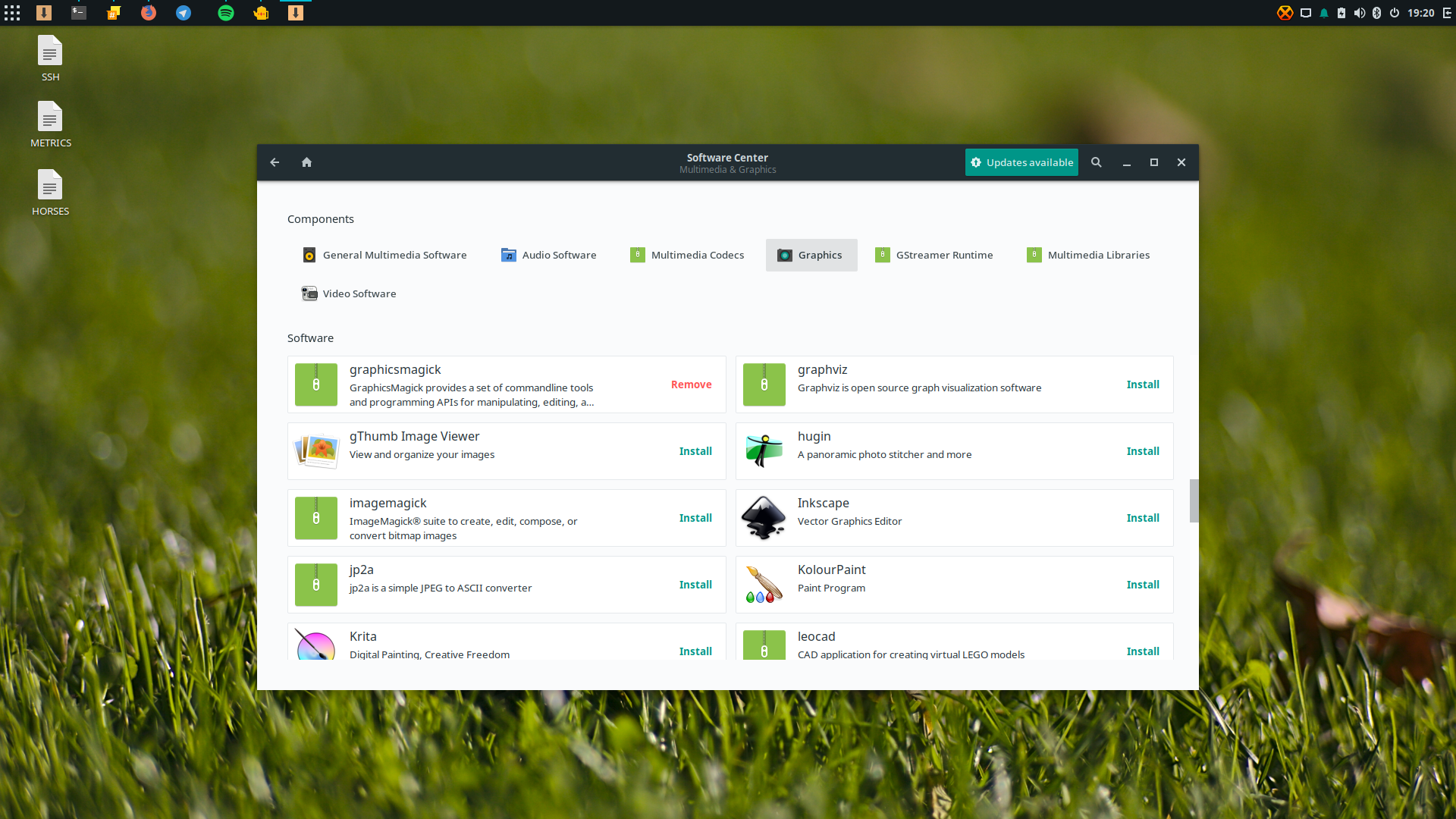Click the graphicsmagick package icon

[x=316, y=384]
